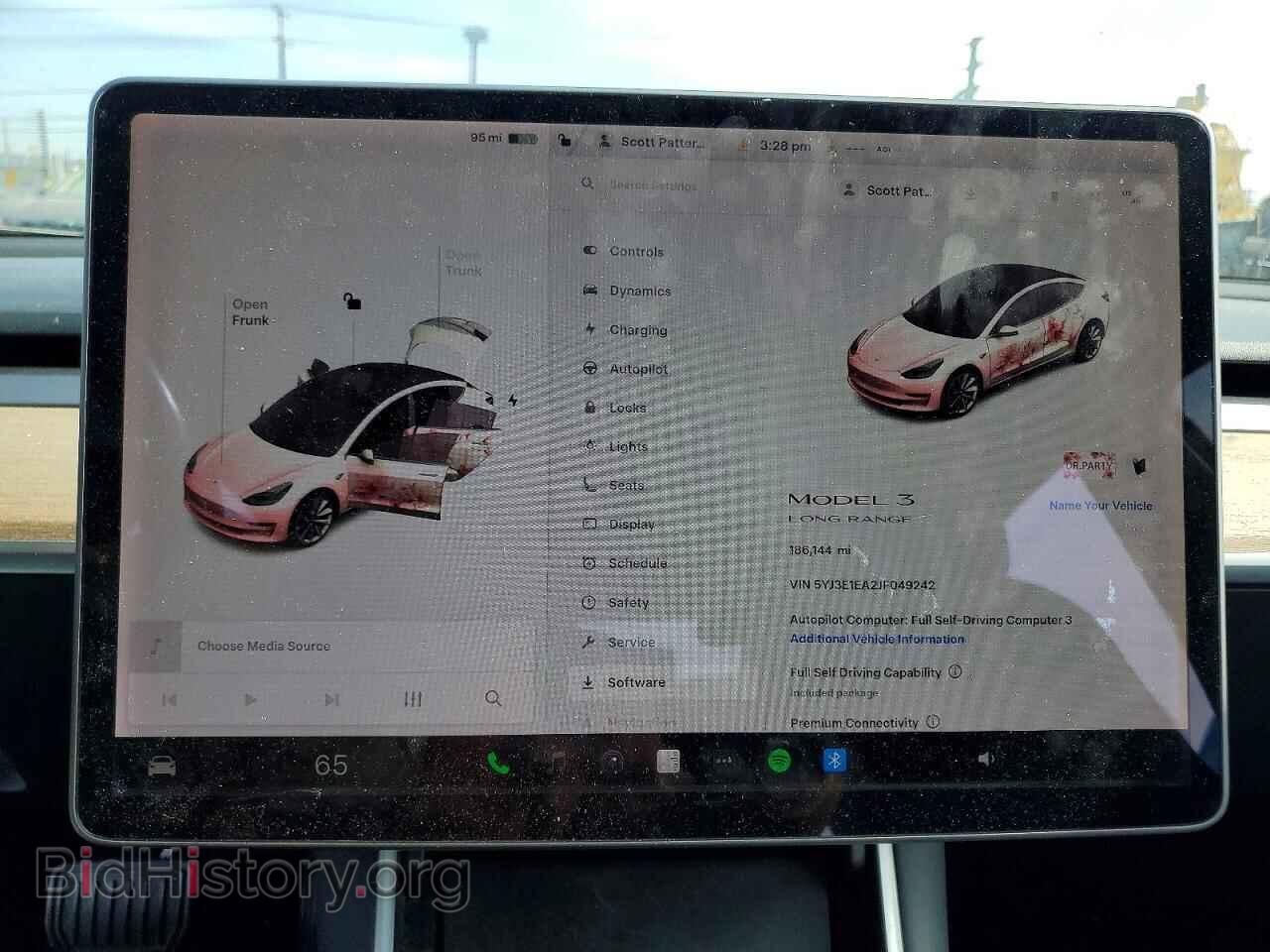1270x952 pixels.
Task: Open the Controls menu
Action: (624, 251)
